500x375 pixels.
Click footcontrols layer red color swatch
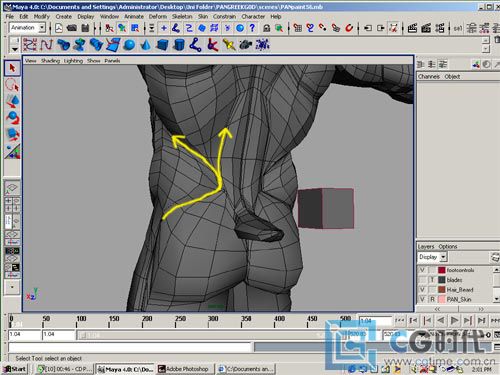tap(442, 270)
